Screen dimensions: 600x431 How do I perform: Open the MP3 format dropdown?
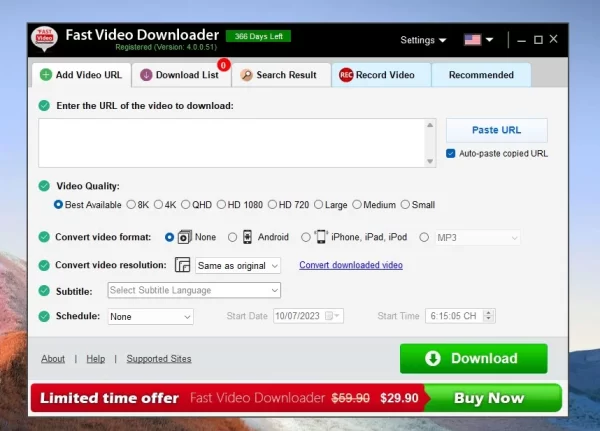478,238
